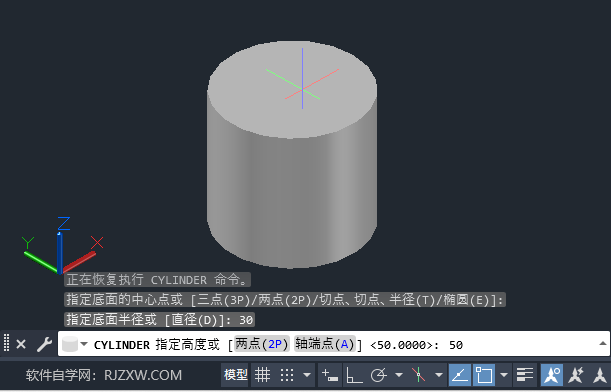This screenshot has width=611, height=392.
Task: Toggle isometric drafting icon
Action: [x=419, y=375]
